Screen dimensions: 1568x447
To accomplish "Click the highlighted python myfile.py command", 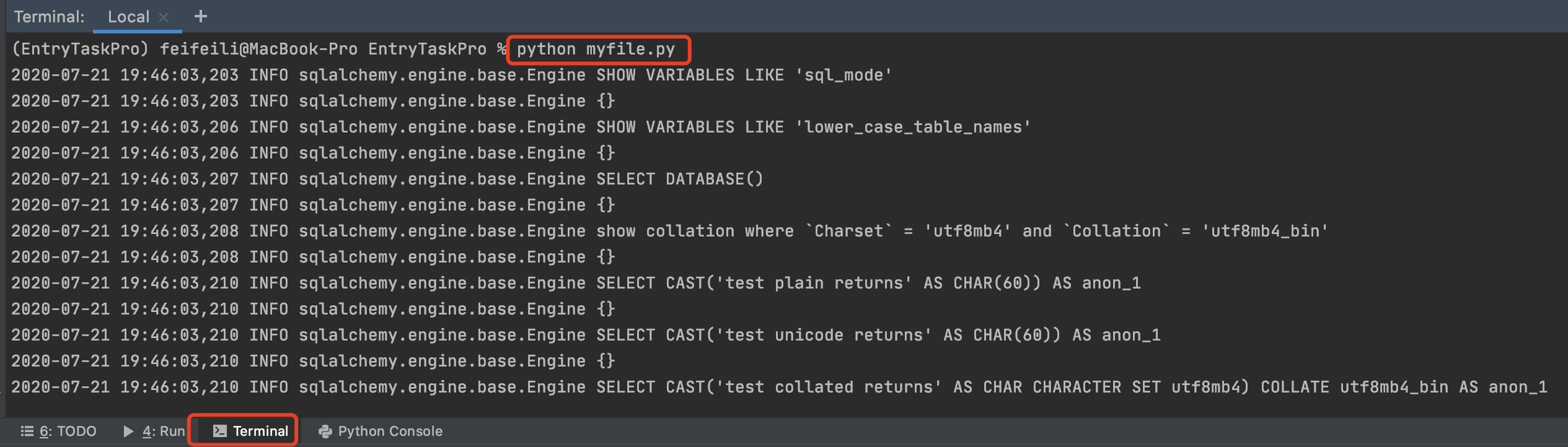I will [x=597, y=49].
